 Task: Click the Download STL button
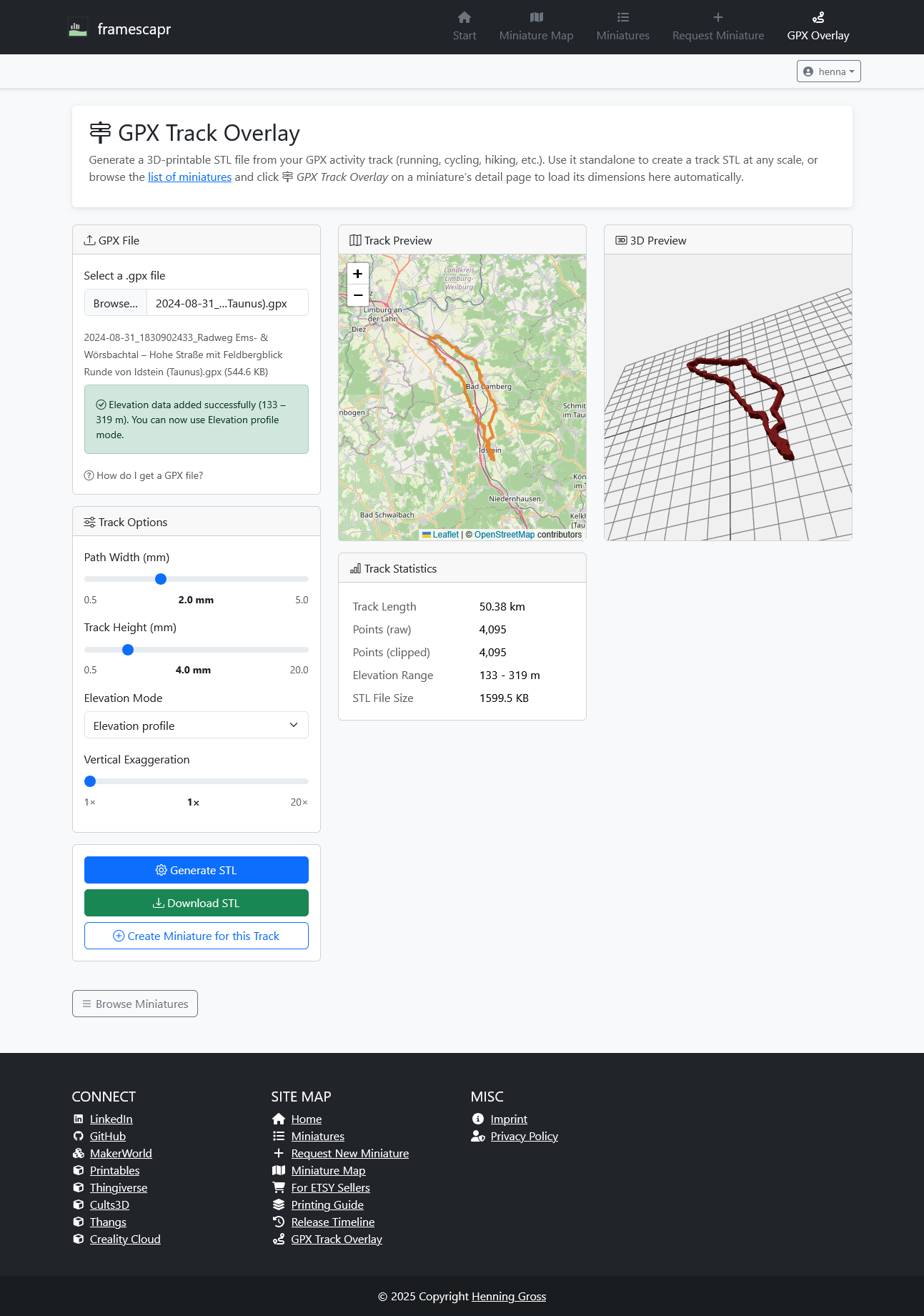197,903
